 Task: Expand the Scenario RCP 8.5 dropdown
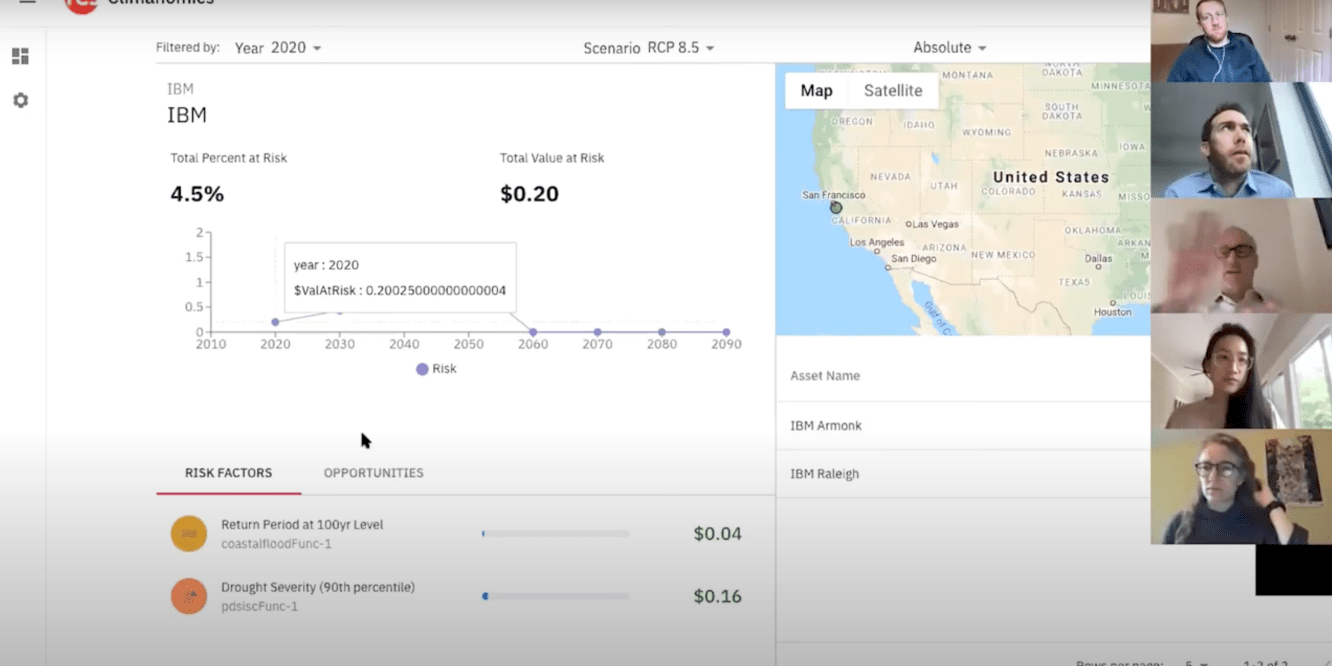[x=649, y=48]
